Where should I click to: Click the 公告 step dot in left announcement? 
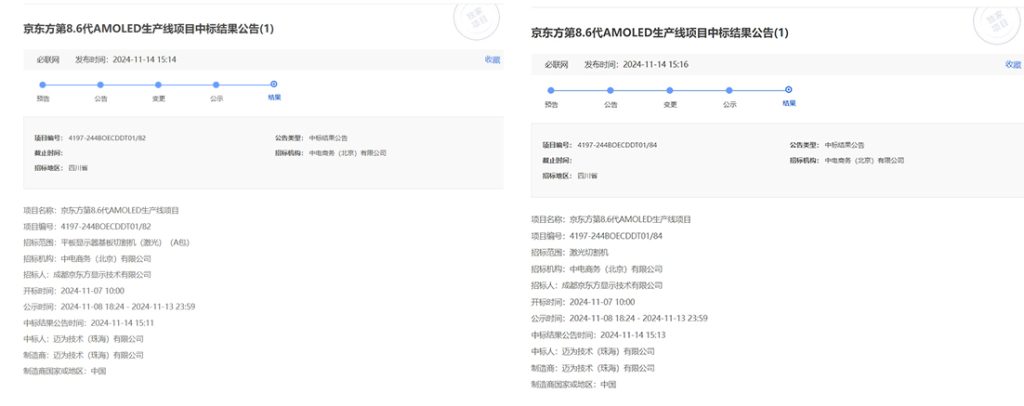[100, 85]
